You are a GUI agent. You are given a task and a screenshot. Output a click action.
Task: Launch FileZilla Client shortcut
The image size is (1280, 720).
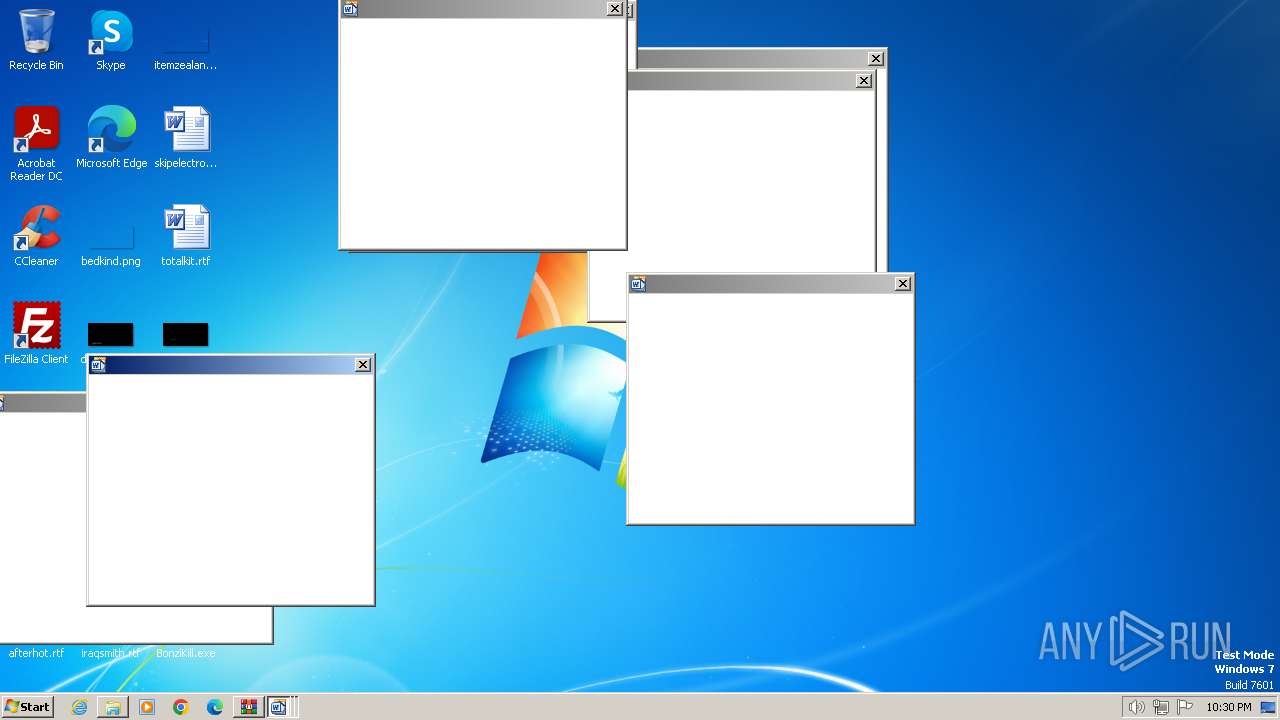pyautogui.click(x=36, y=334)
